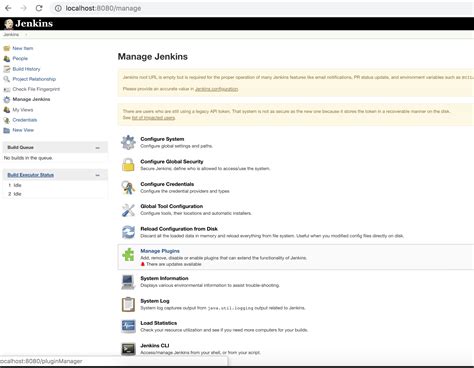Open Reload Configuration from Disk link

179,229
